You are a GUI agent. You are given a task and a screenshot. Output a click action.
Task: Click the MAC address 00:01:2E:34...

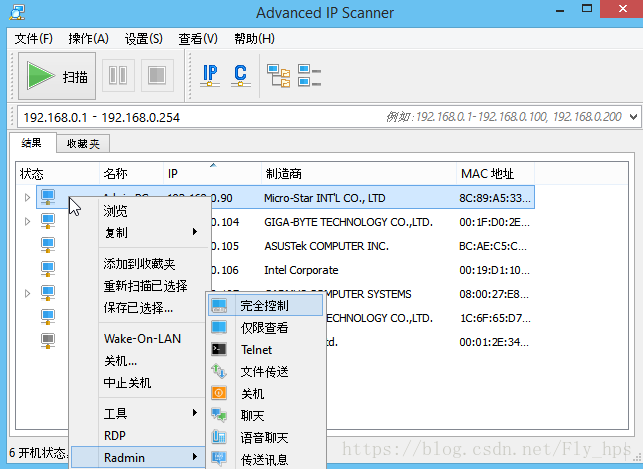pyautogui.click(x=494, y=342)
